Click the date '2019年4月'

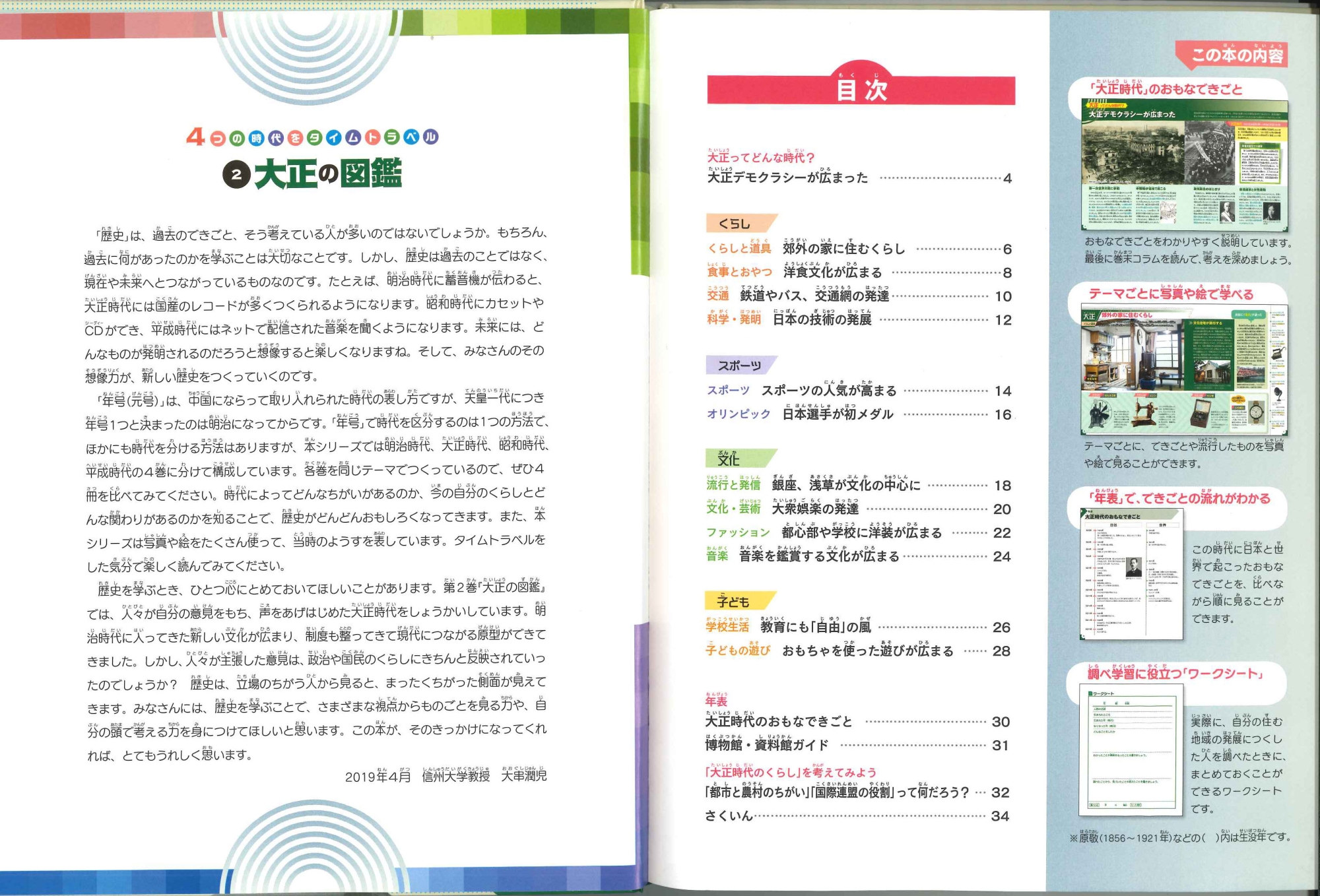pyautogui.click(x=378, y=776)
